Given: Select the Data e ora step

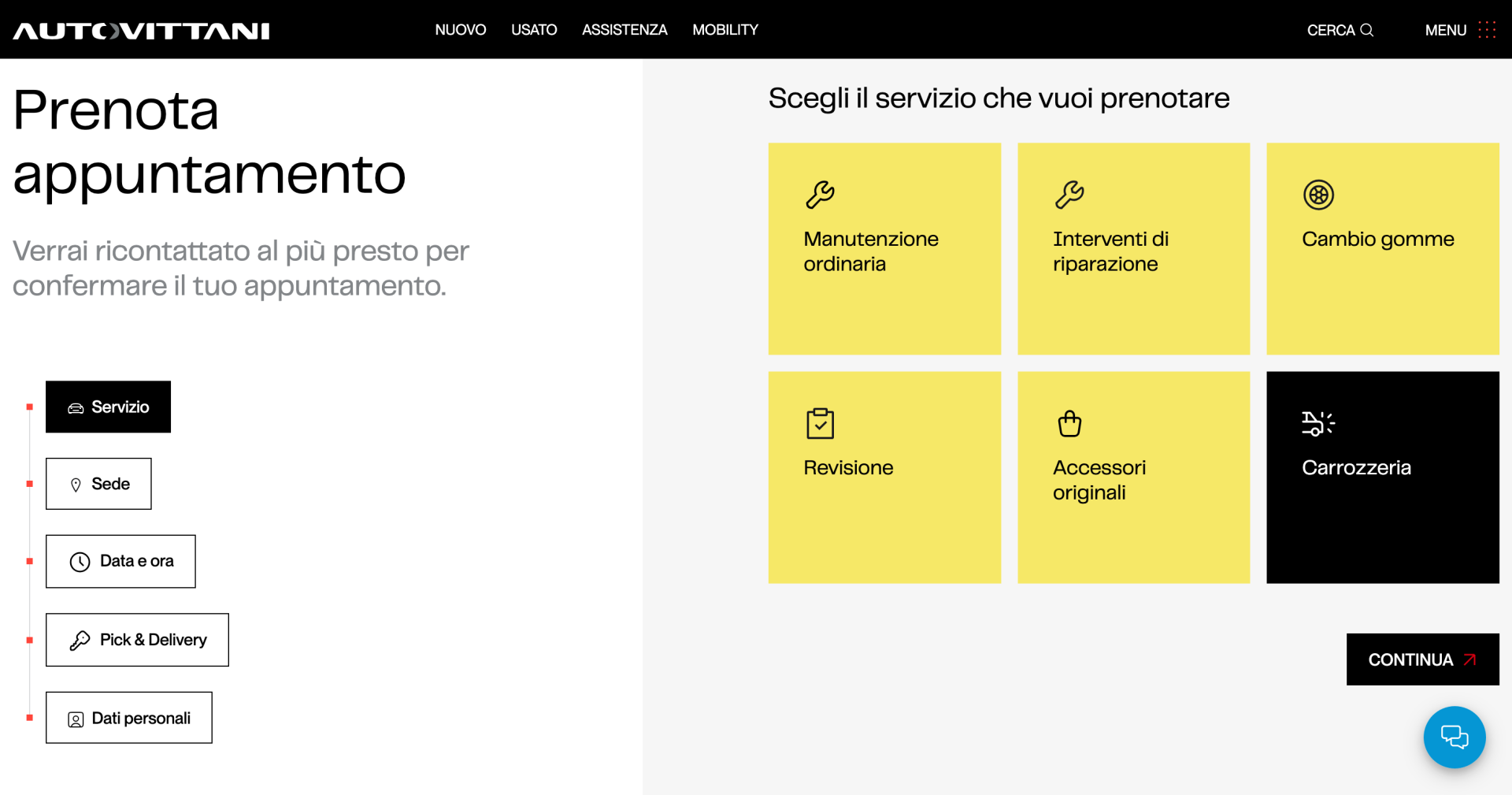Looking at the screenshot, I should 120,561.
